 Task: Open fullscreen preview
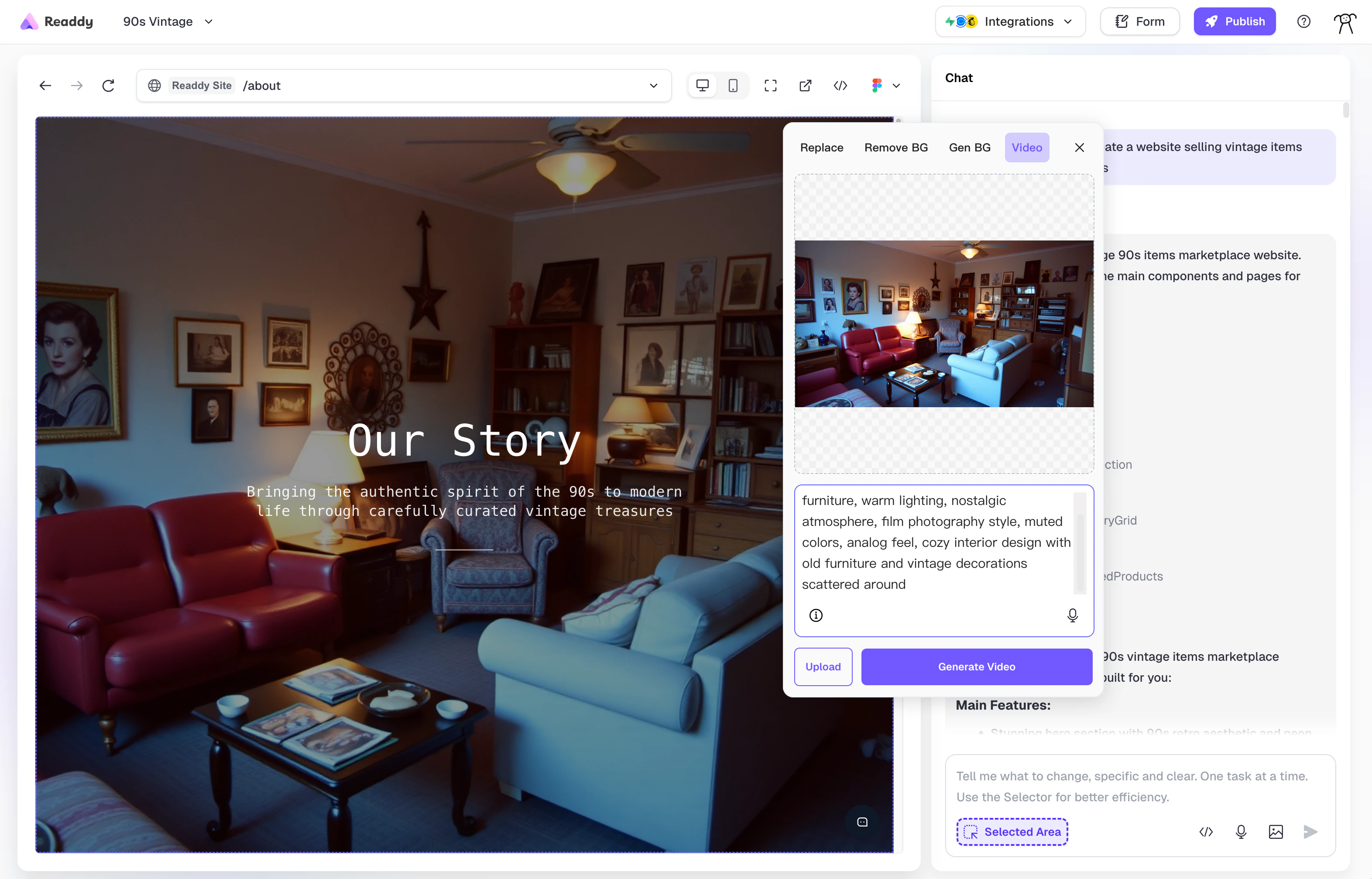pyautogui.click(x=770, y=85)
